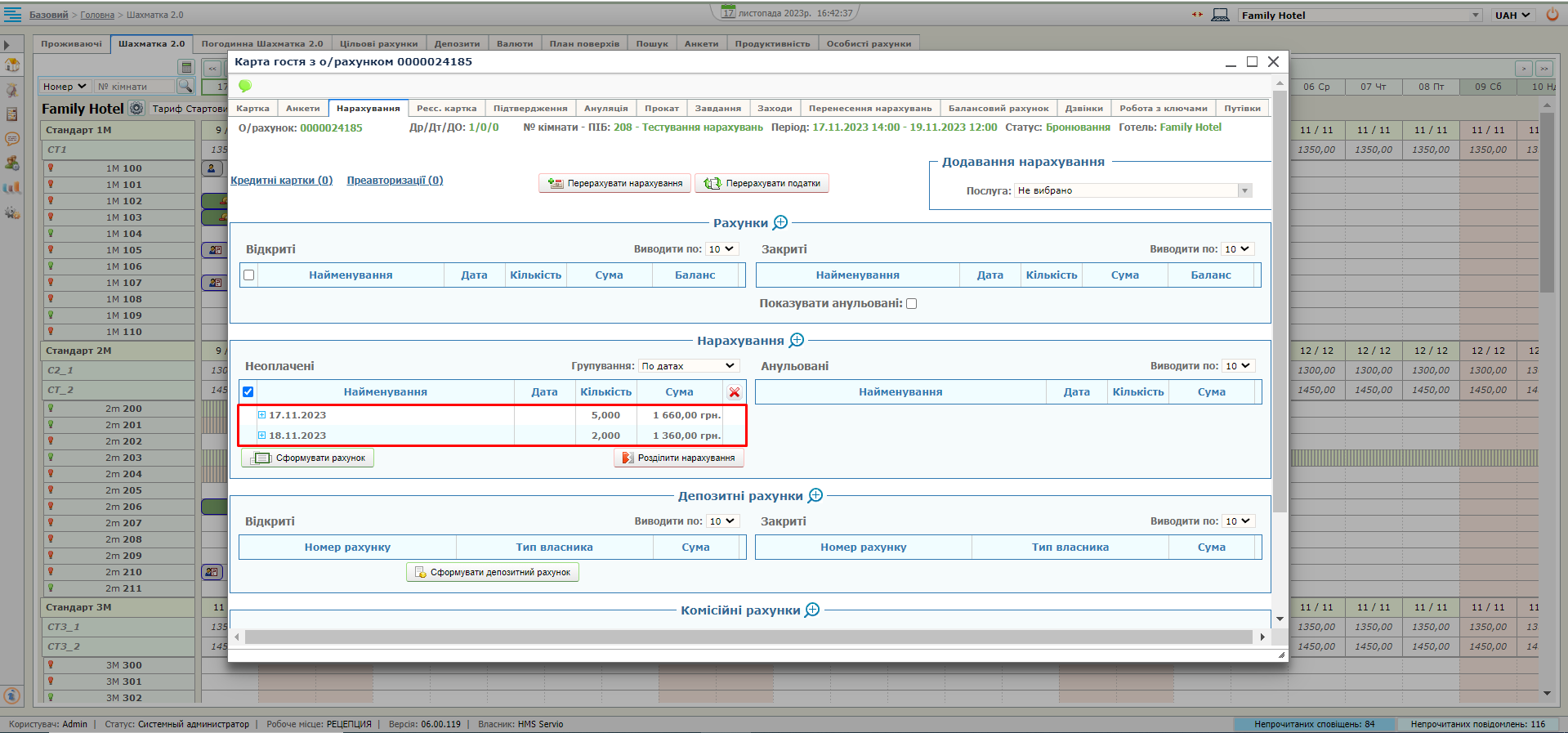Tick the checkbox in Відкриті accounts header
This screenshot has width=1568, height=733.
(x=249, y=275)
